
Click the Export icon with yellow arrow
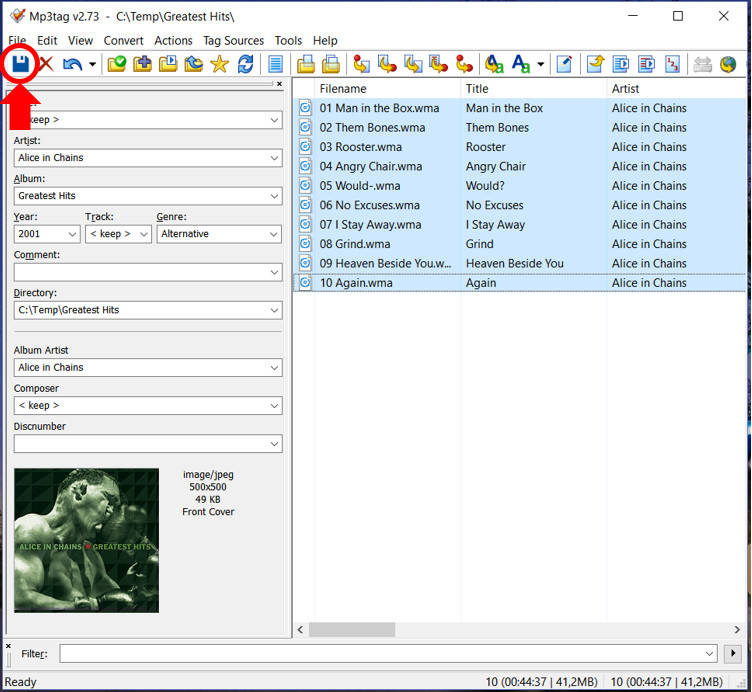coord(595,64)
